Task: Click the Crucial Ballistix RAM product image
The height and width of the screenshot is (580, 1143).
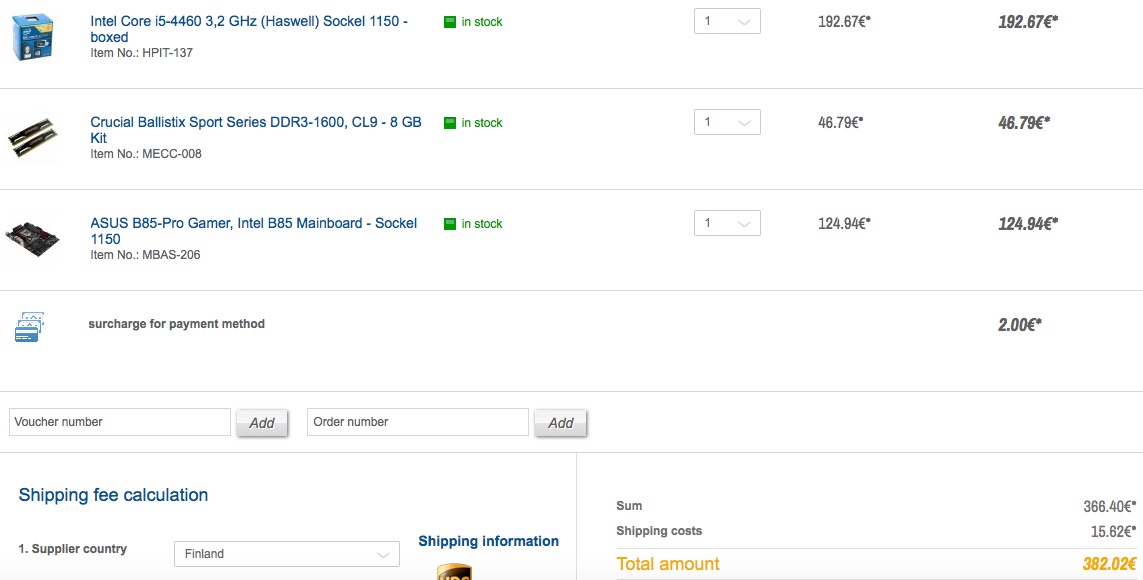Action: coord(33,137)
